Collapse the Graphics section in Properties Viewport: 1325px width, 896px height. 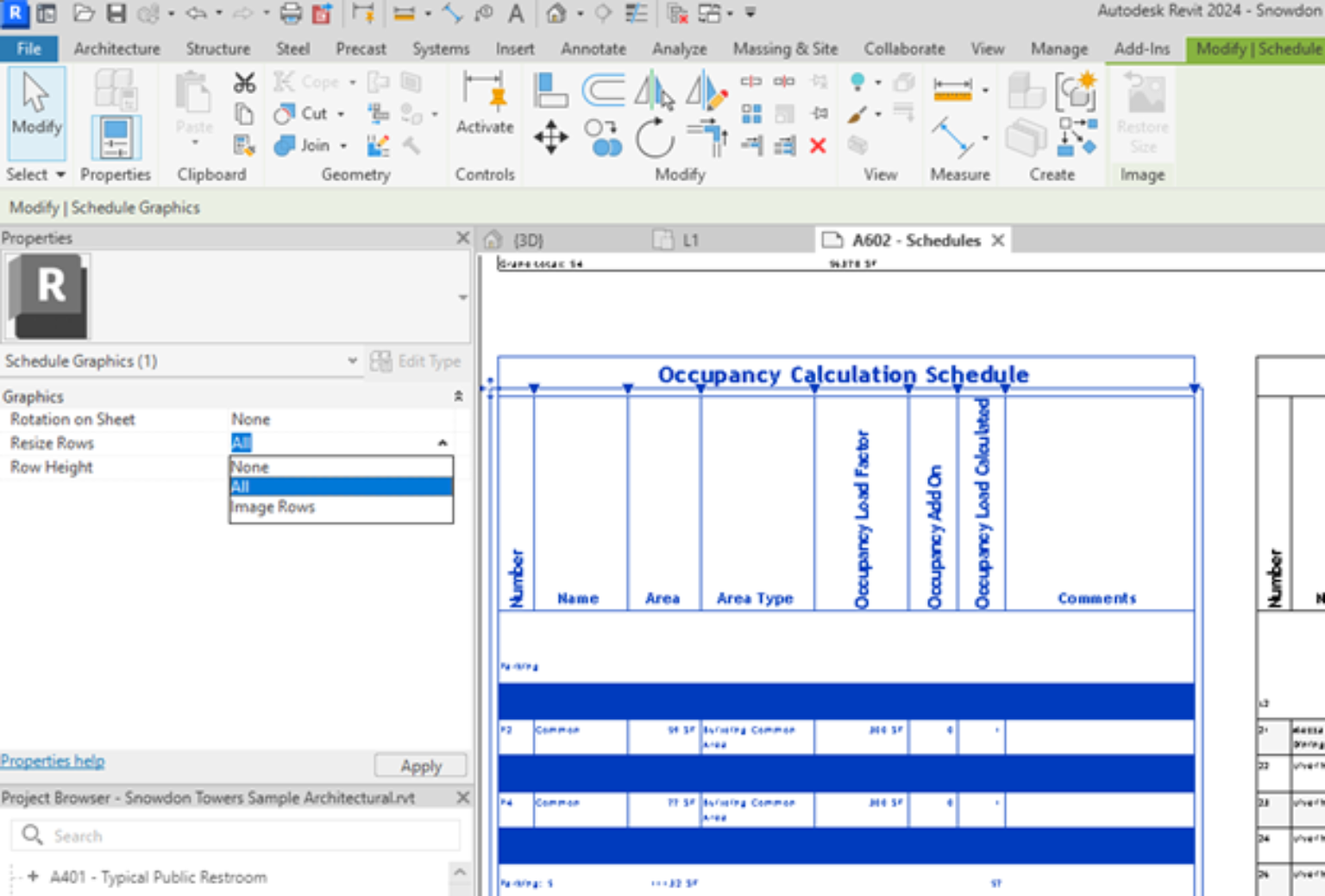[457, 397]
